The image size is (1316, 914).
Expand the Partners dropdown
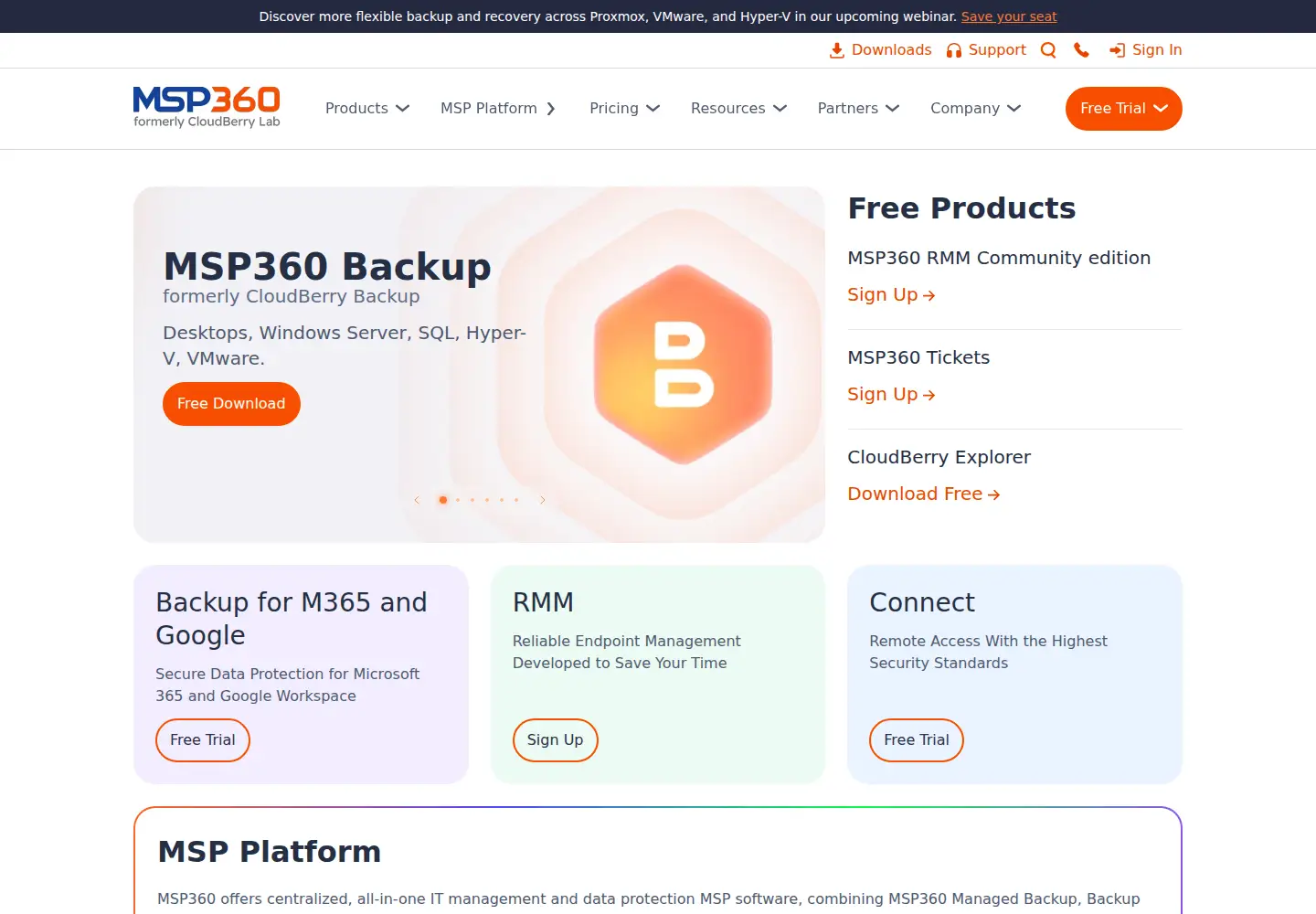pyautogui.click(x=859, y=108)
